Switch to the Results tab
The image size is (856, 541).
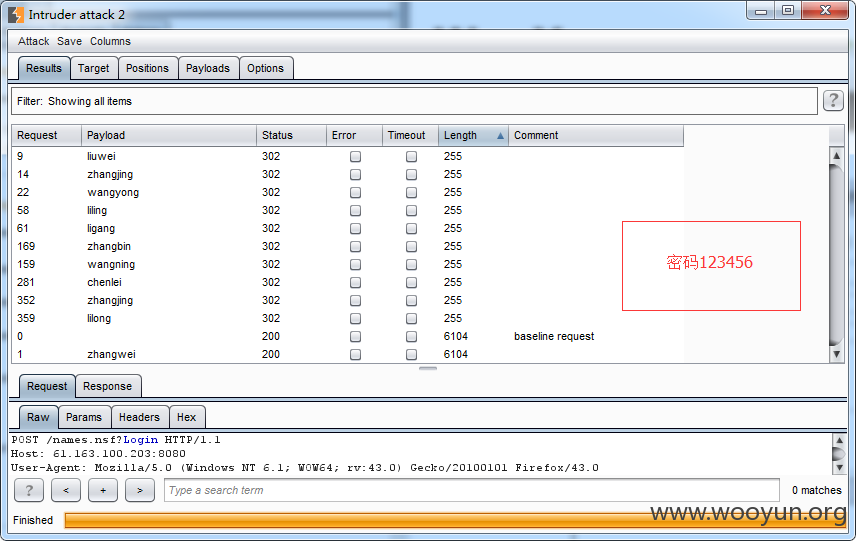coord(44,68)
